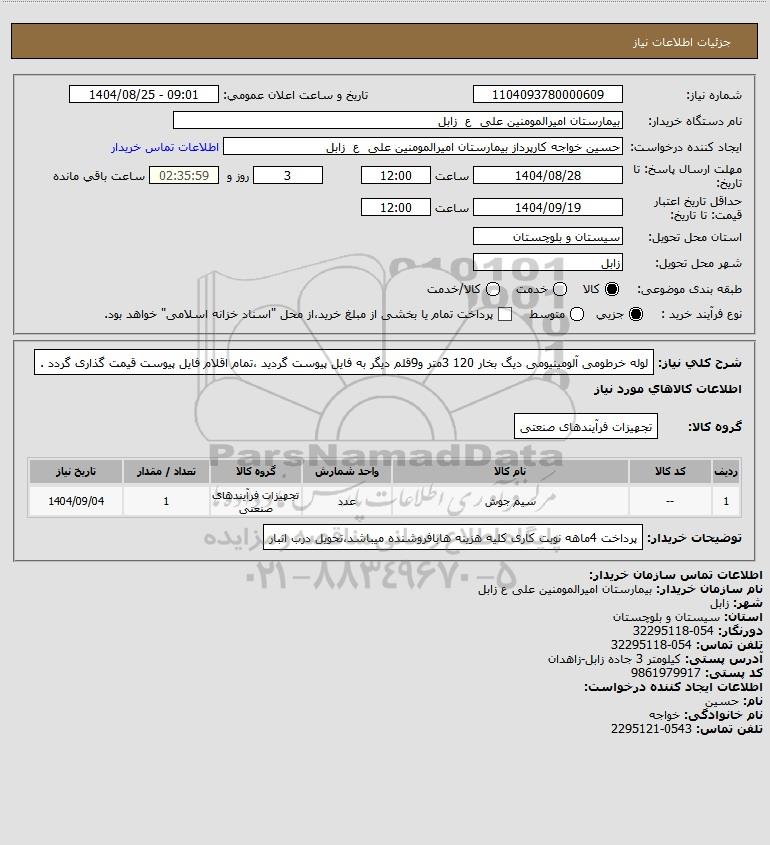
Task: Click the goods group field تجهیزات فرآیندهای صنعتی
Action: [x=586, y=426]
